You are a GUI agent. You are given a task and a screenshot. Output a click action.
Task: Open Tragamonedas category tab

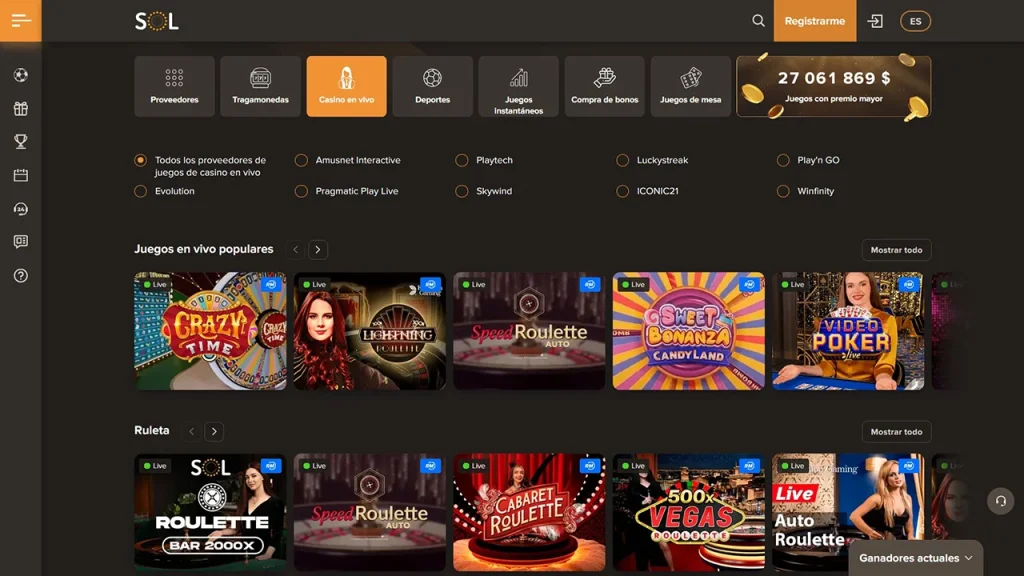[261, 86]
